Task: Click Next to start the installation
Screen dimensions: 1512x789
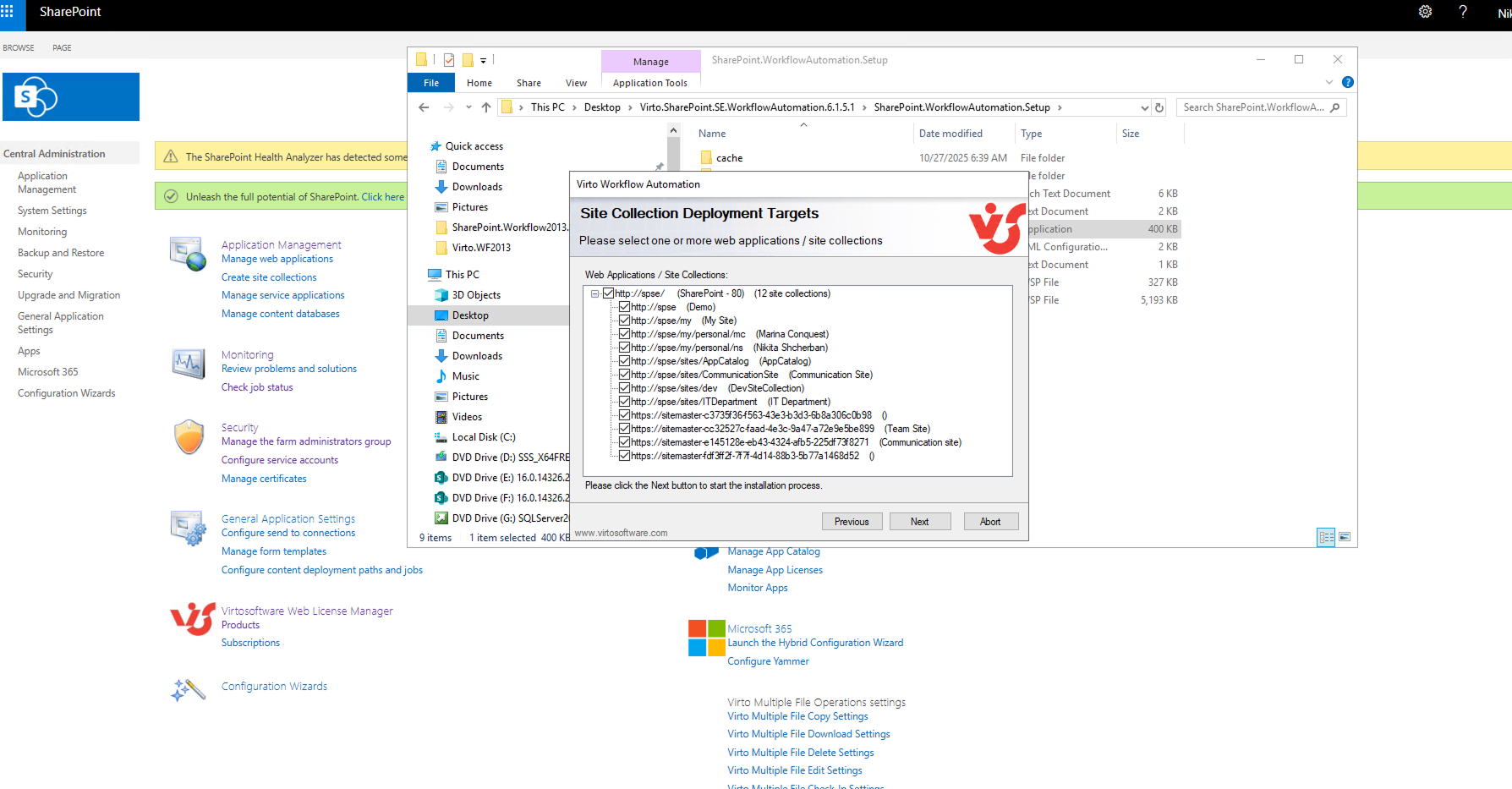Action: (x=919, y=521)
